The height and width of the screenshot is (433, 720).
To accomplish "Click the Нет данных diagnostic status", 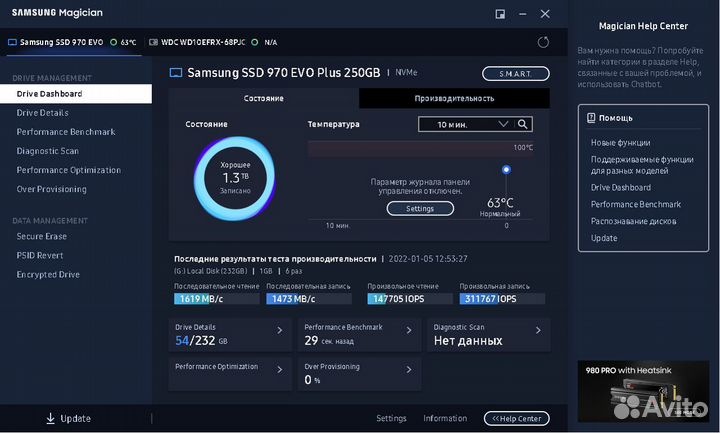I will [468, 341].
